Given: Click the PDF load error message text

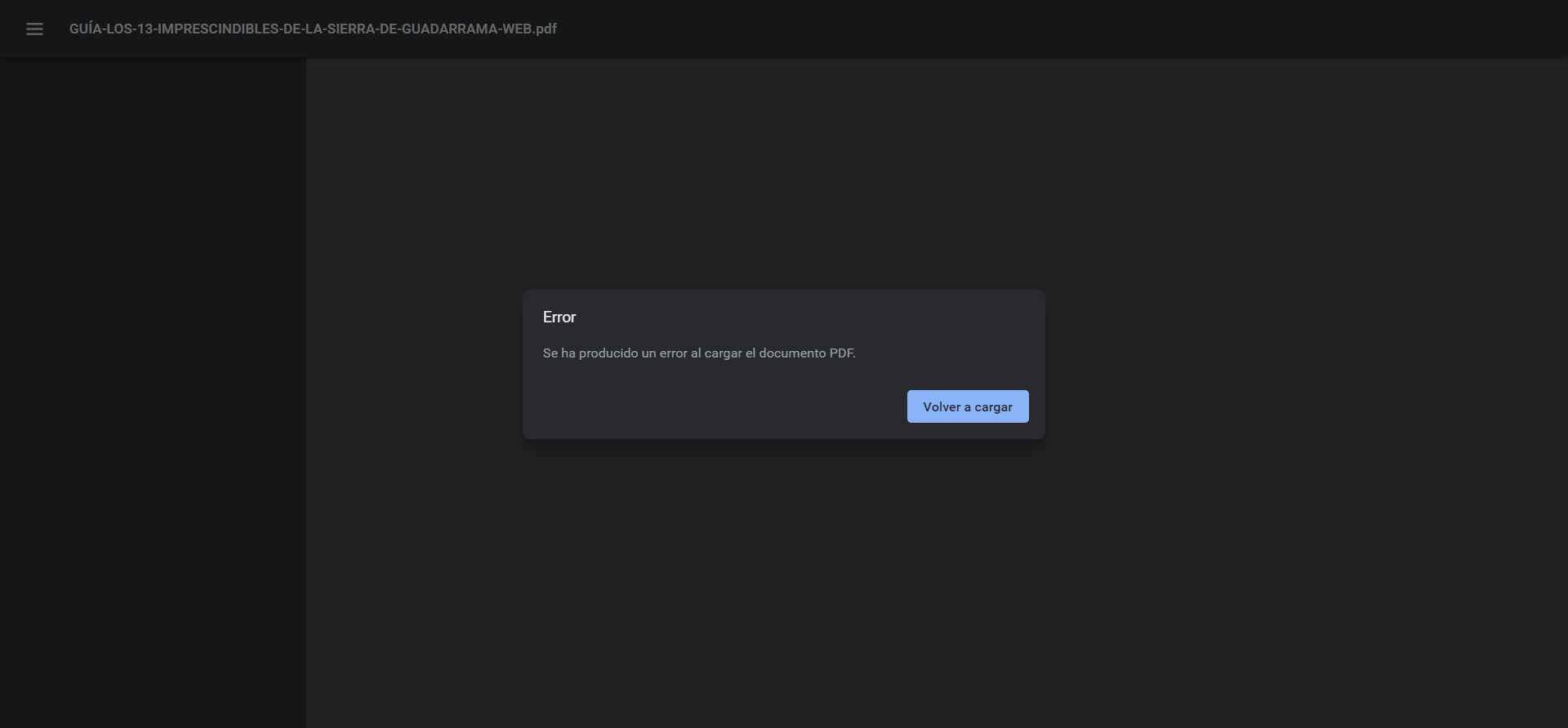Looking at the screenshot, I should [699, 353].
